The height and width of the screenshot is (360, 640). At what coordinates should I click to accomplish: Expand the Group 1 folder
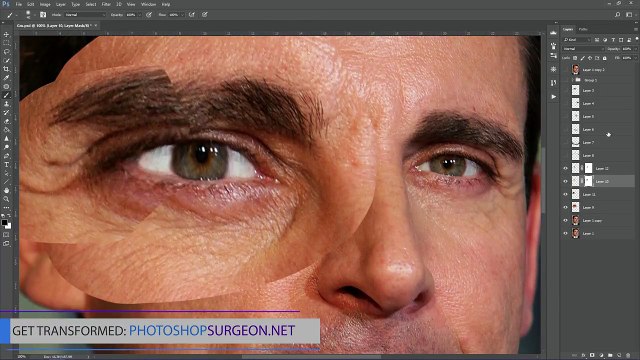(572, 80)
